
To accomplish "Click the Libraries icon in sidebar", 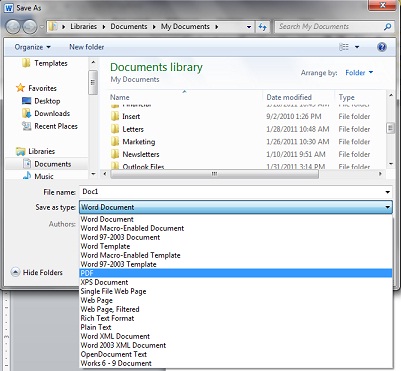I will pyautogui.click(x=20, y=151).
